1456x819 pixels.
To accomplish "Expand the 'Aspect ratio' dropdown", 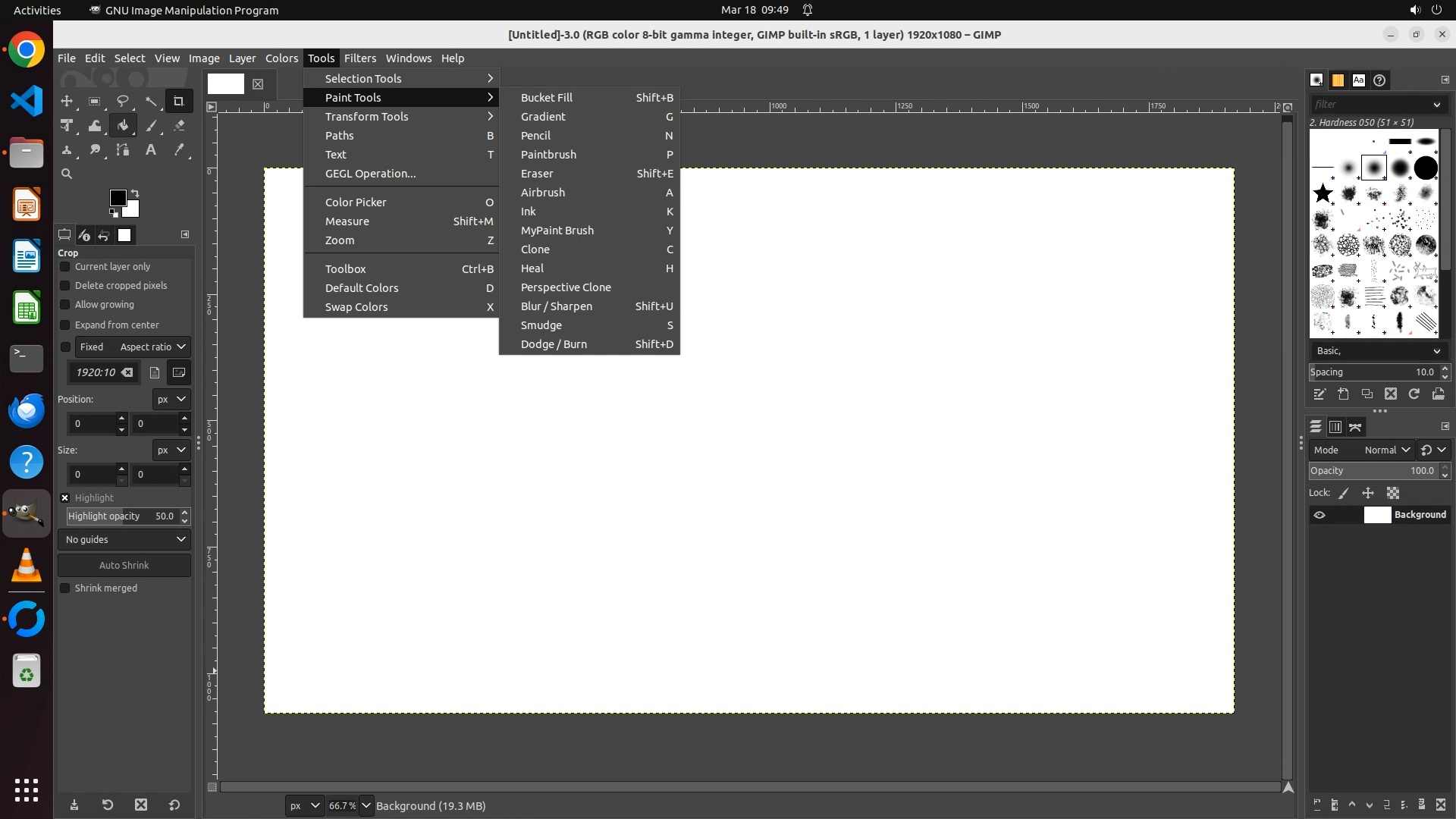I will [x=152, y=347].
